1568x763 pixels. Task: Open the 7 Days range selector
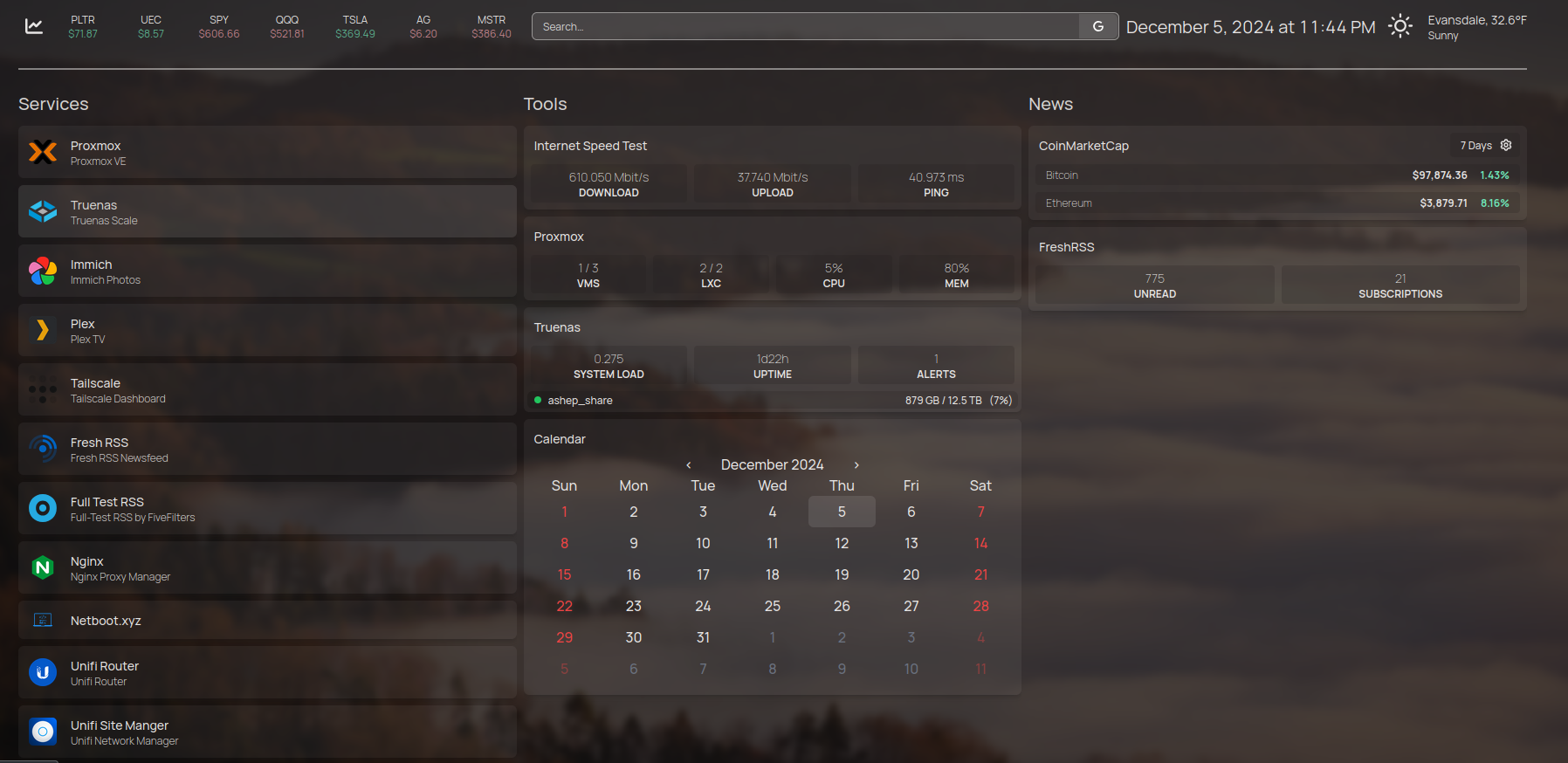[x=1475, y=146]
